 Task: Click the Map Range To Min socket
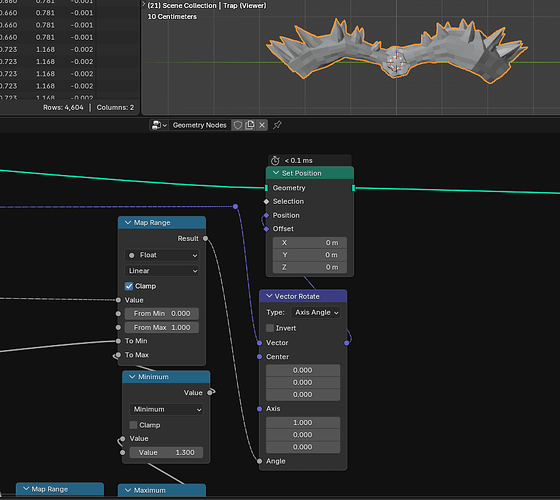point(119,341)
